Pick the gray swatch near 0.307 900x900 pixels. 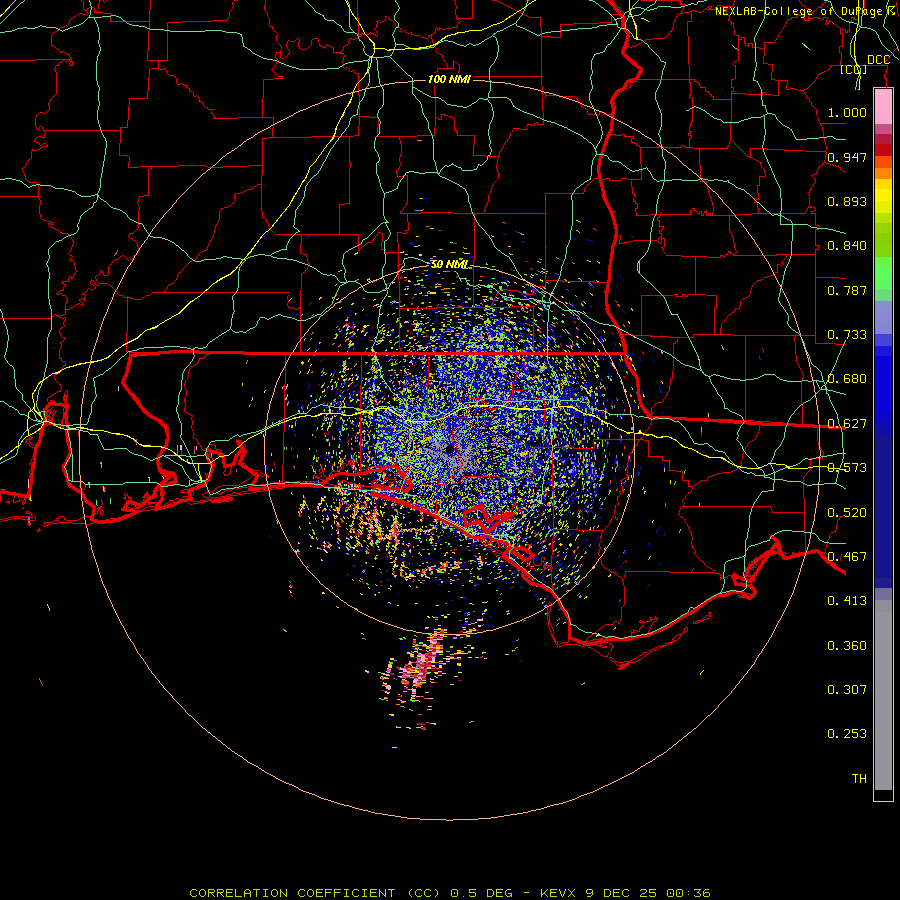[883, 695]
